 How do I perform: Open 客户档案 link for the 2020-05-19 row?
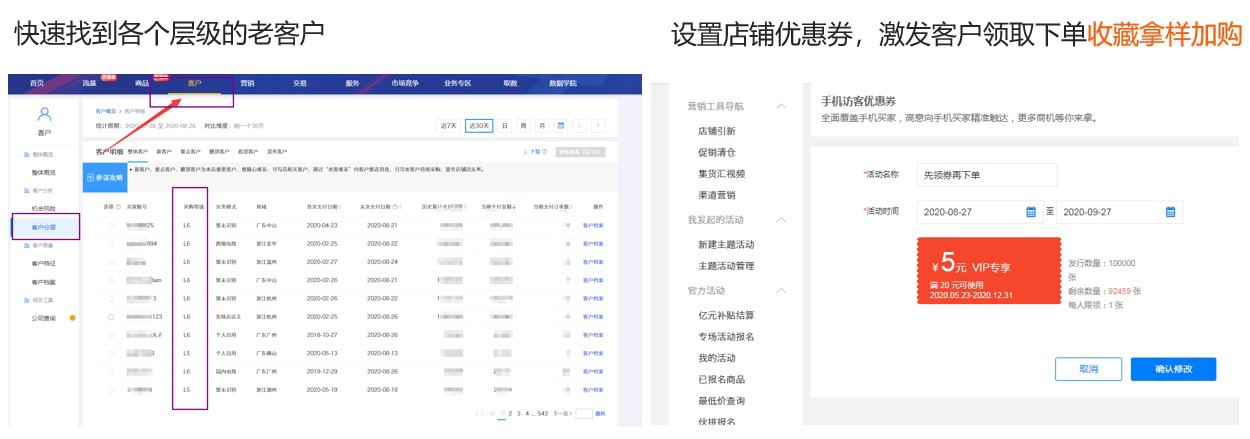tap(593, 389)
